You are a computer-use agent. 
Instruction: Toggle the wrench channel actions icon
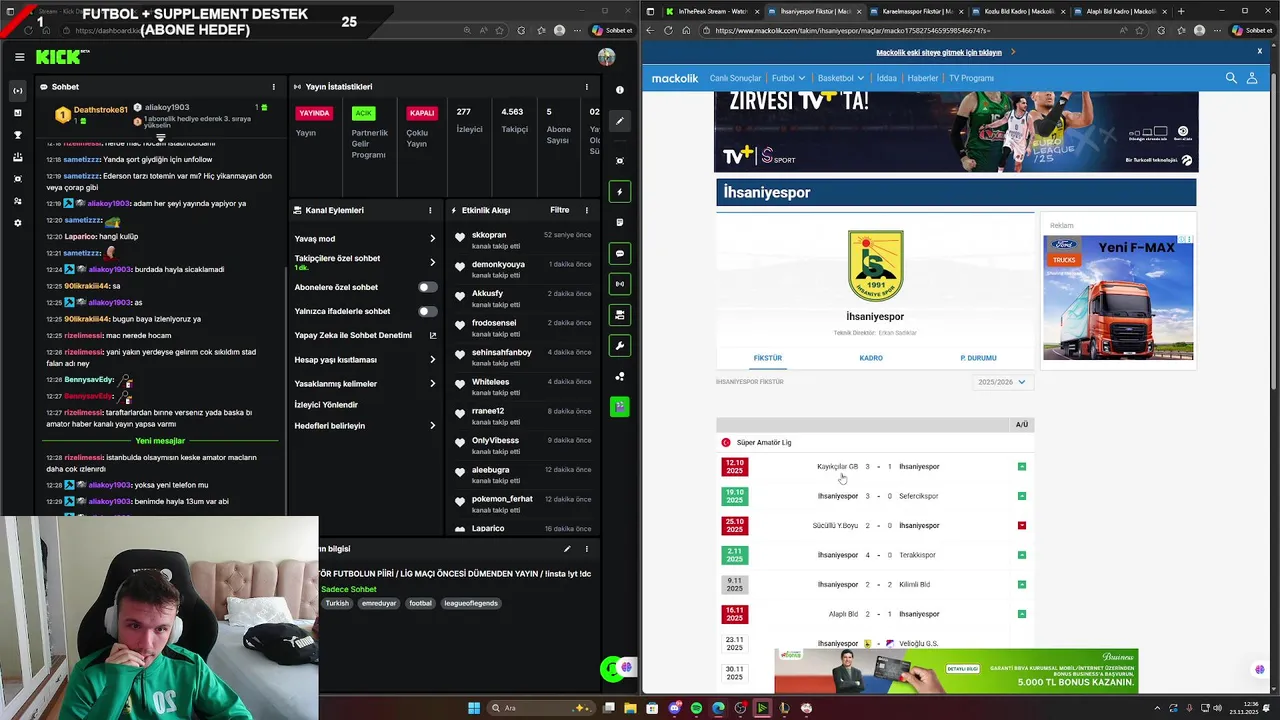(x=620, y=346)
